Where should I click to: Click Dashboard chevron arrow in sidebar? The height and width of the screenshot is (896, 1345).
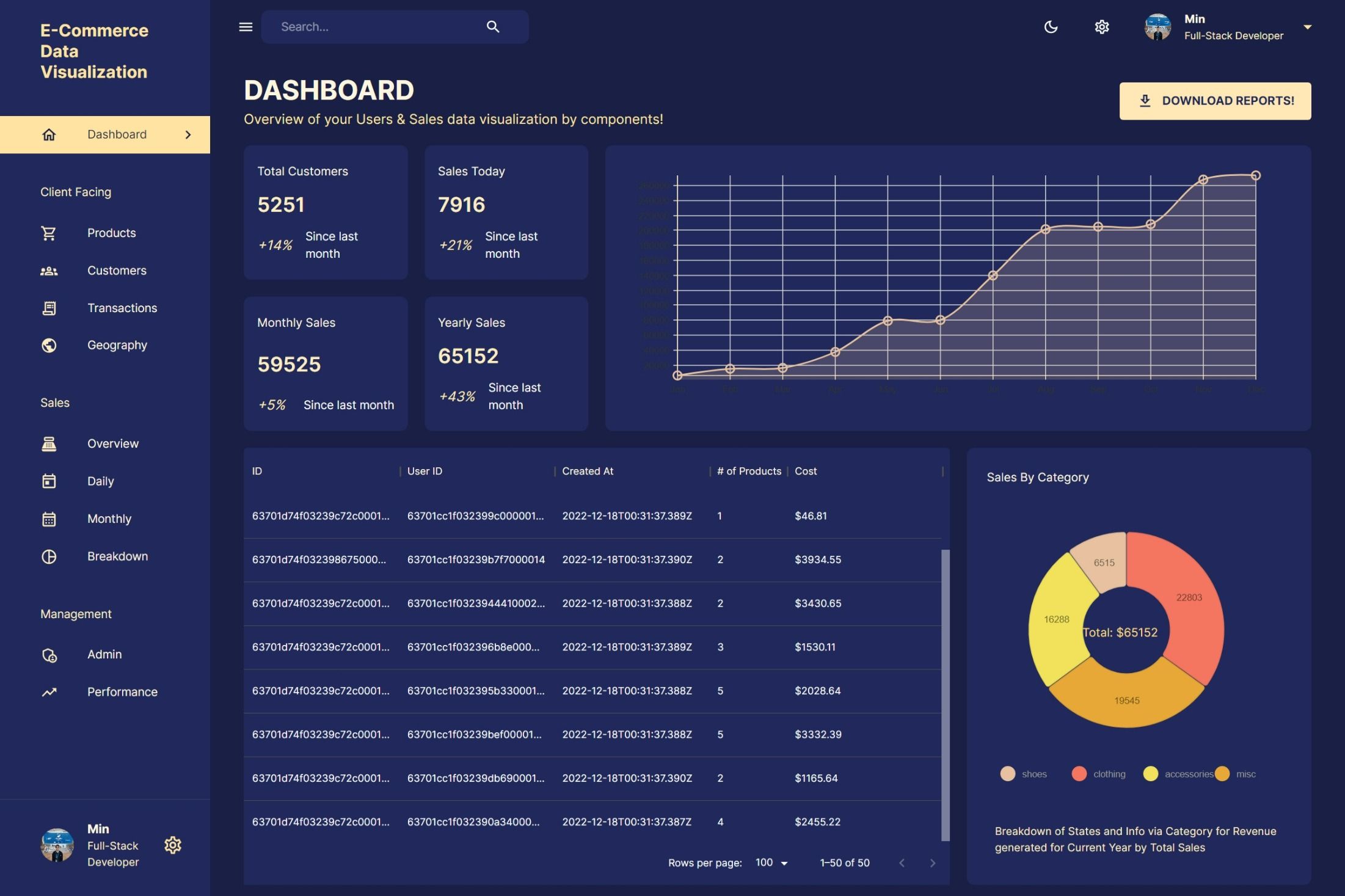(x=188, y=134)
